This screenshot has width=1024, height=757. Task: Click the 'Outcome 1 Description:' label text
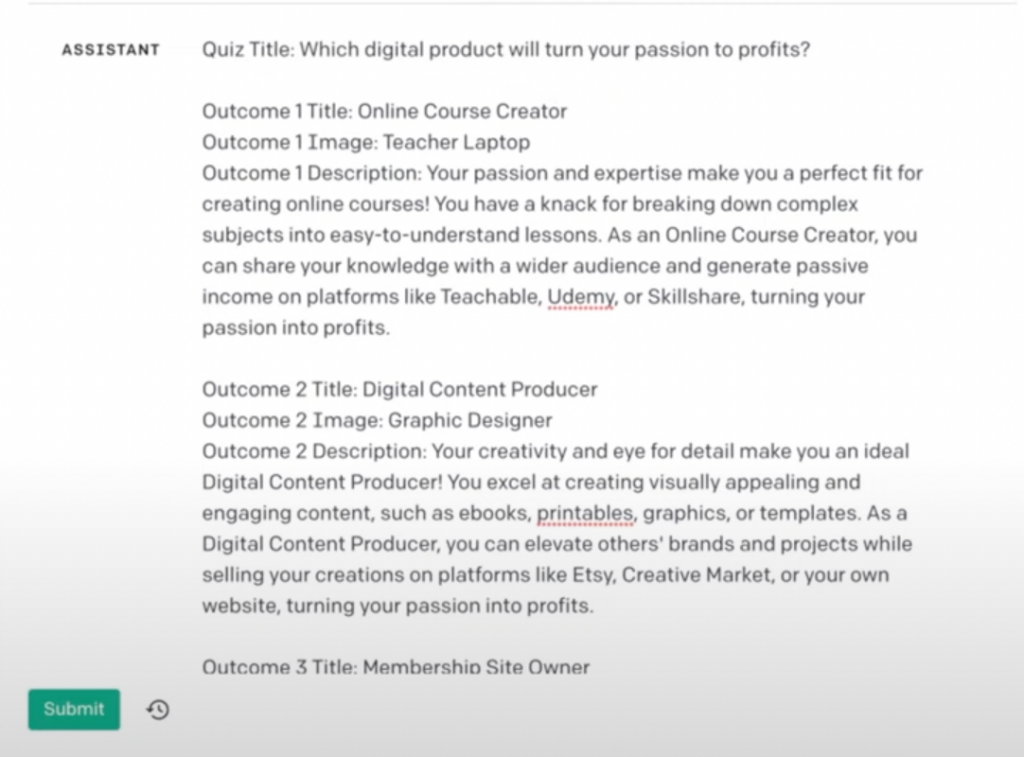pos(312,174)
